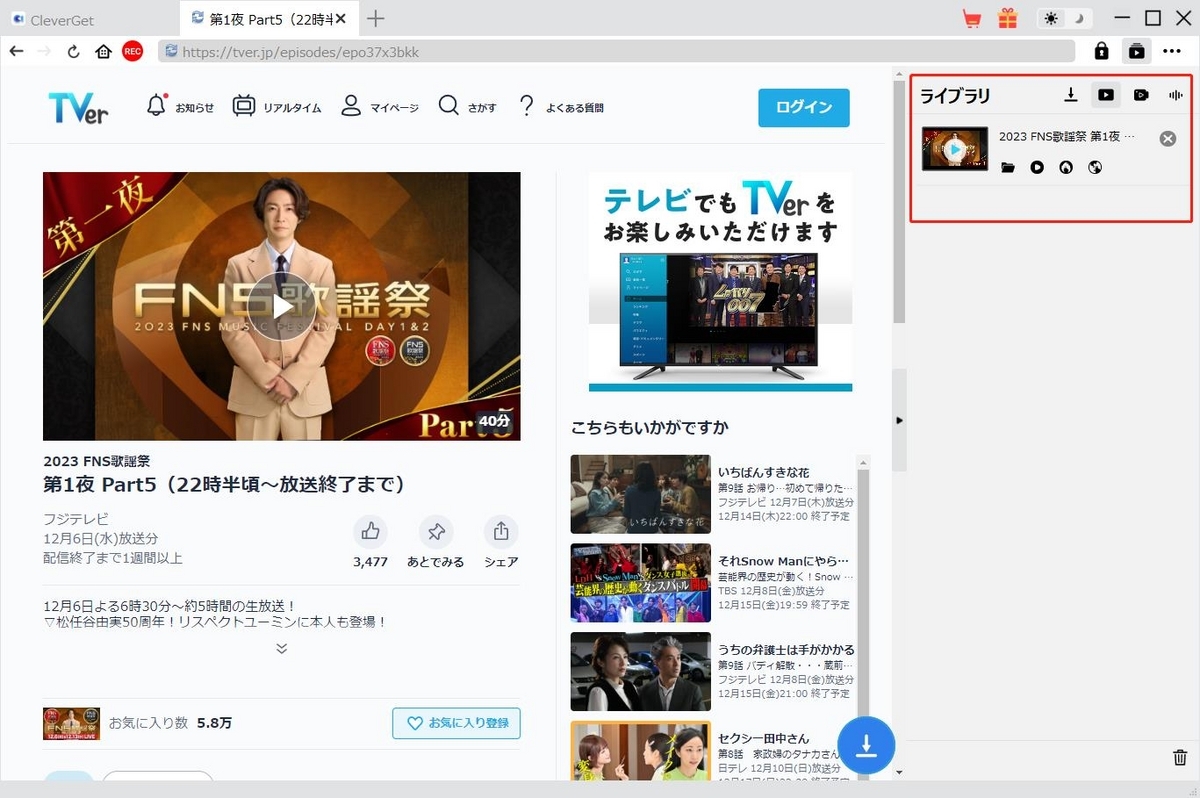Viewport: 1200px width, 798px height.
Task: Click the 2023 FNS歌謡祭 第1夜 library title
Action: click(1066, 136)
